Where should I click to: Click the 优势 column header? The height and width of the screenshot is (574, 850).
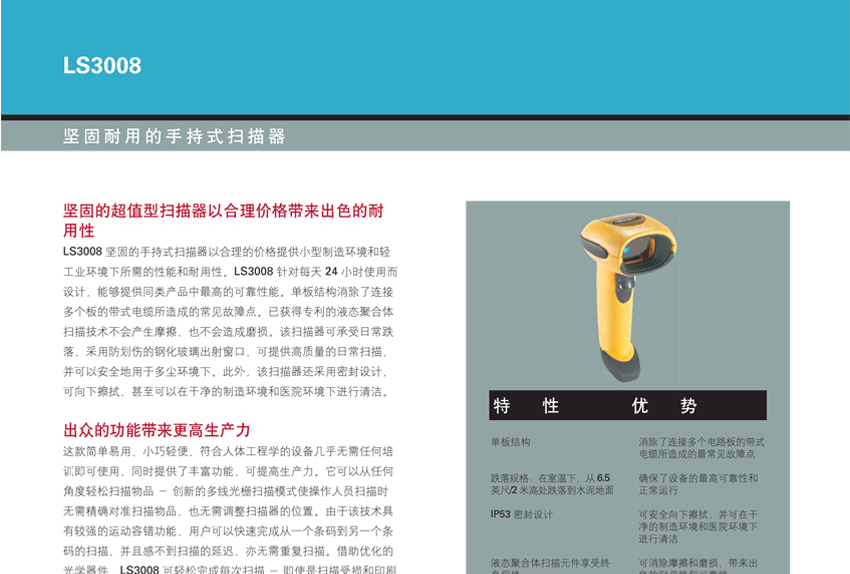[x=664, y=405]
